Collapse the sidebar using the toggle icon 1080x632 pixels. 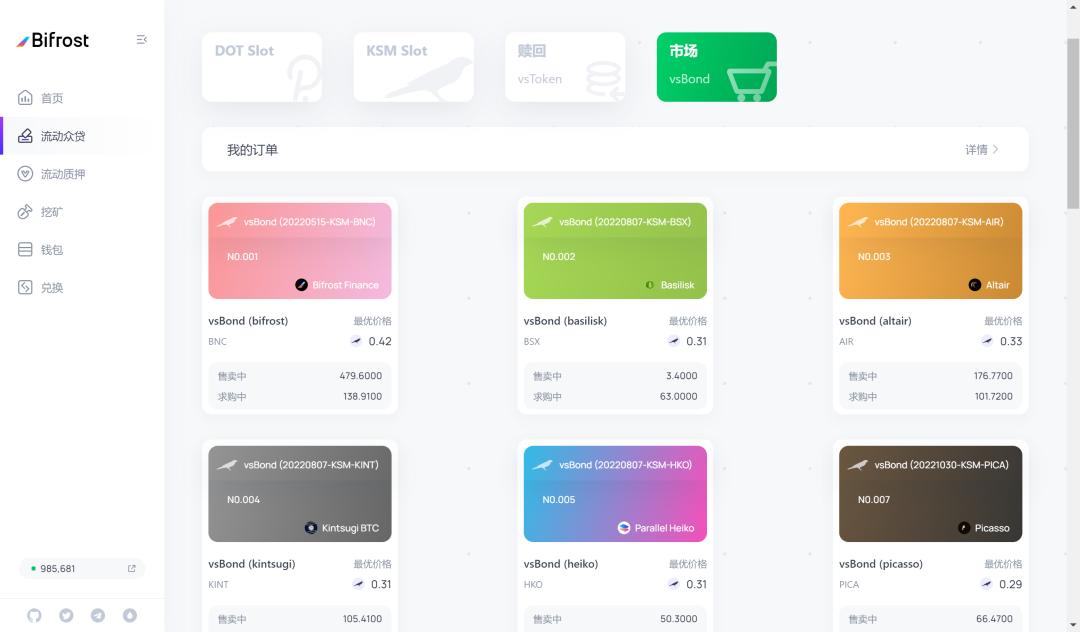point(142,40)
